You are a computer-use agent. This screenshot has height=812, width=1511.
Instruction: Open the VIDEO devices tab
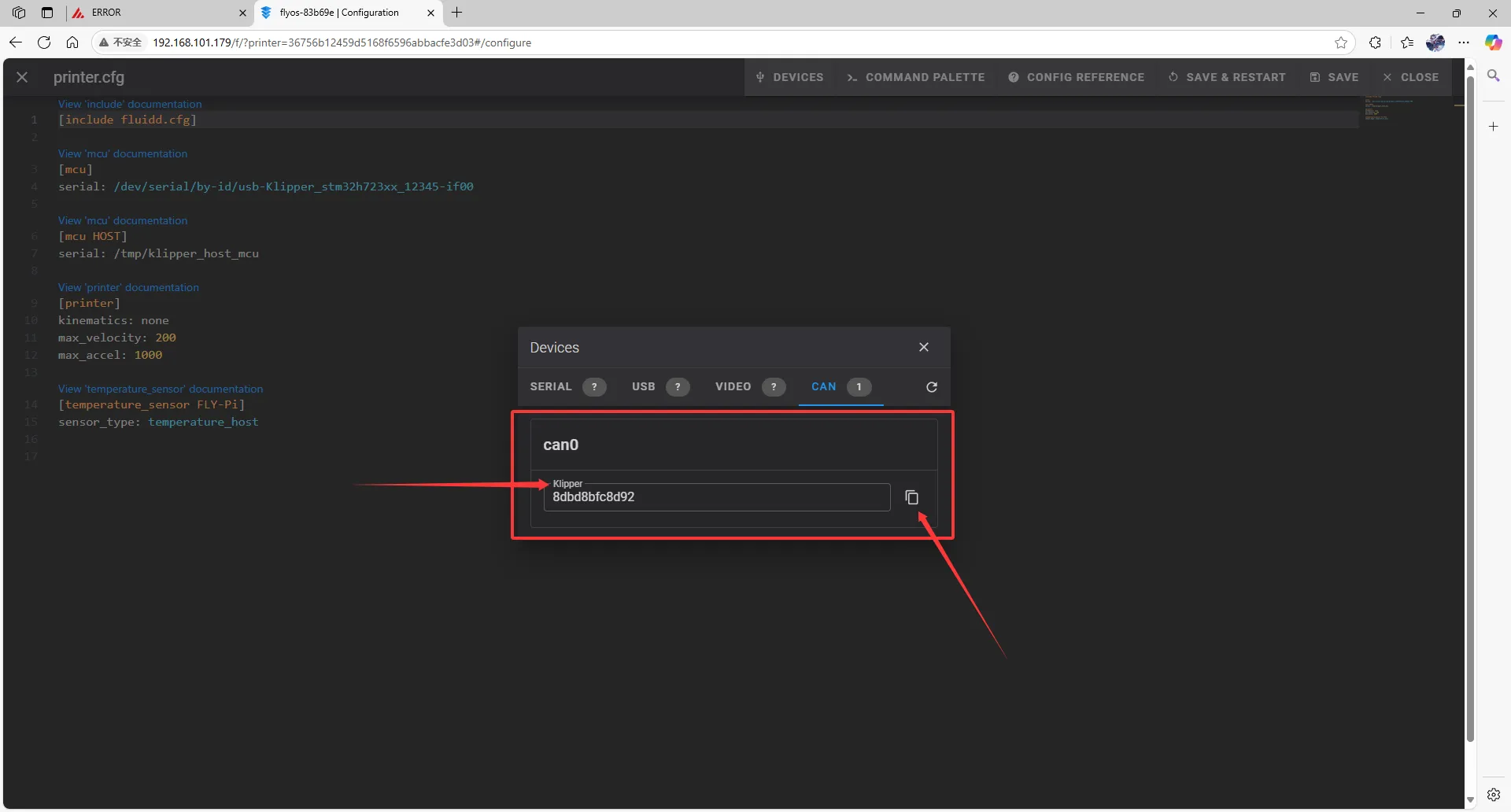[x=733, y=387]
